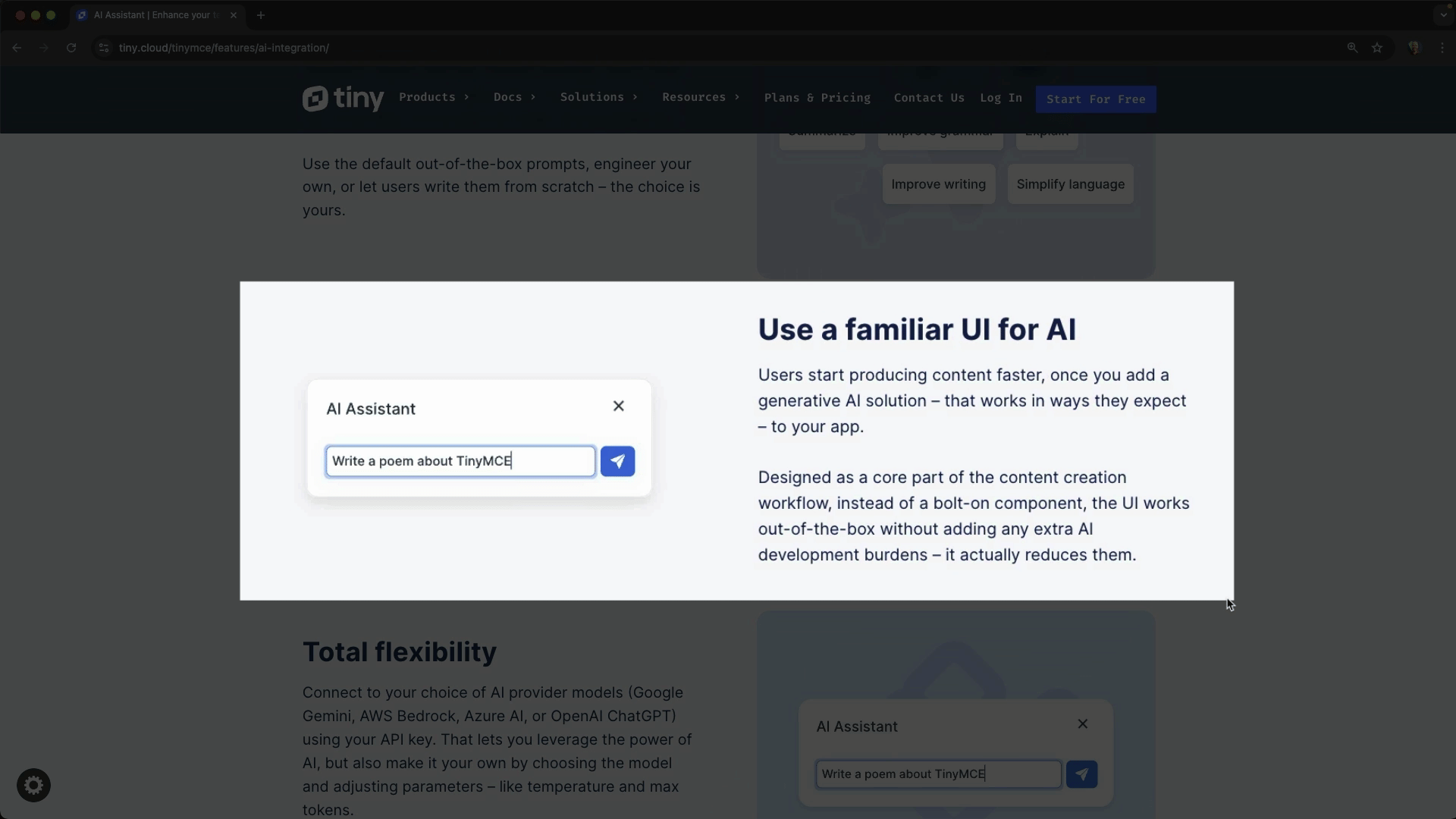Open the Contact Us page

tap(929, 98)
